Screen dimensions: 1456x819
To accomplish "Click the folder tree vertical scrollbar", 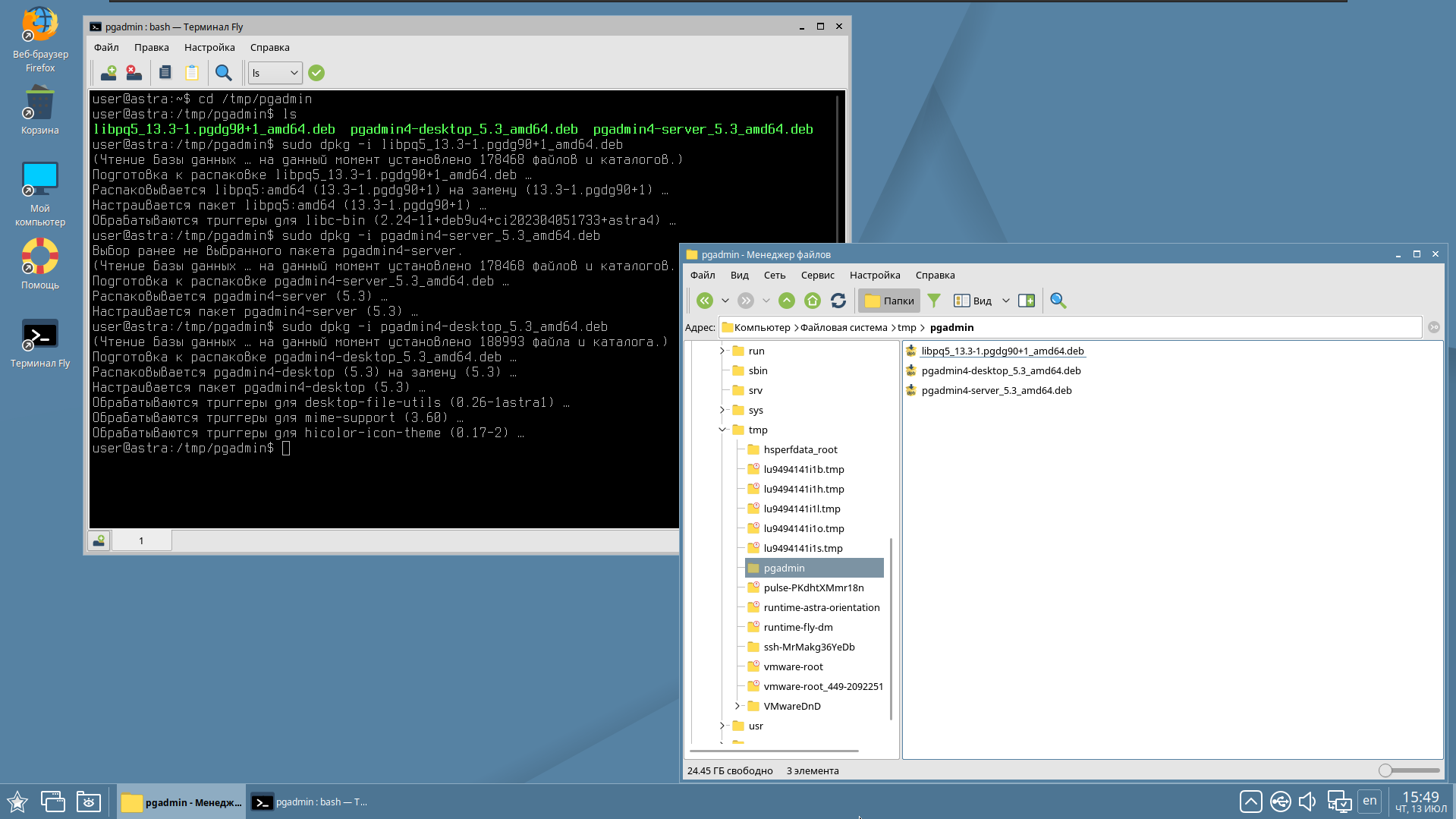I will (891, 628).
